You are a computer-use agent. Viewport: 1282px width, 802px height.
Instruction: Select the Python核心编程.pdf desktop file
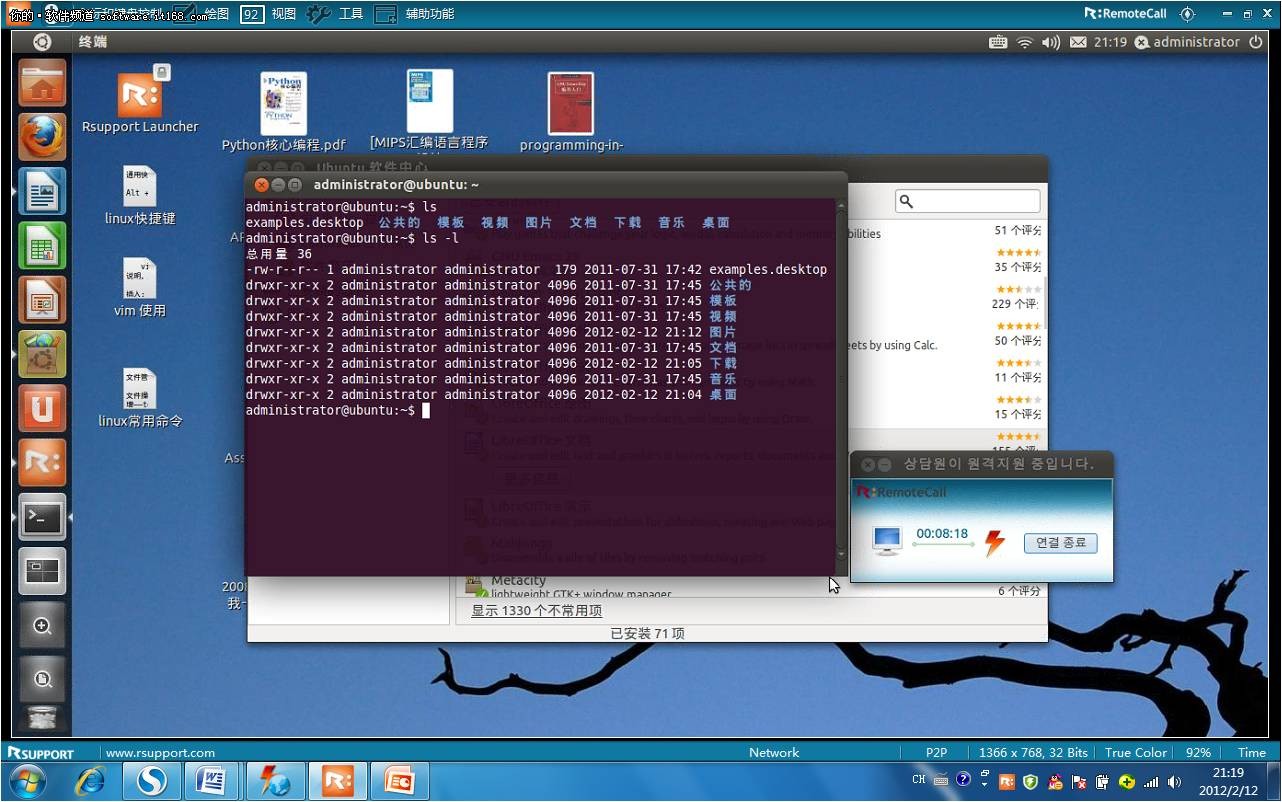[x=284, y=112]
